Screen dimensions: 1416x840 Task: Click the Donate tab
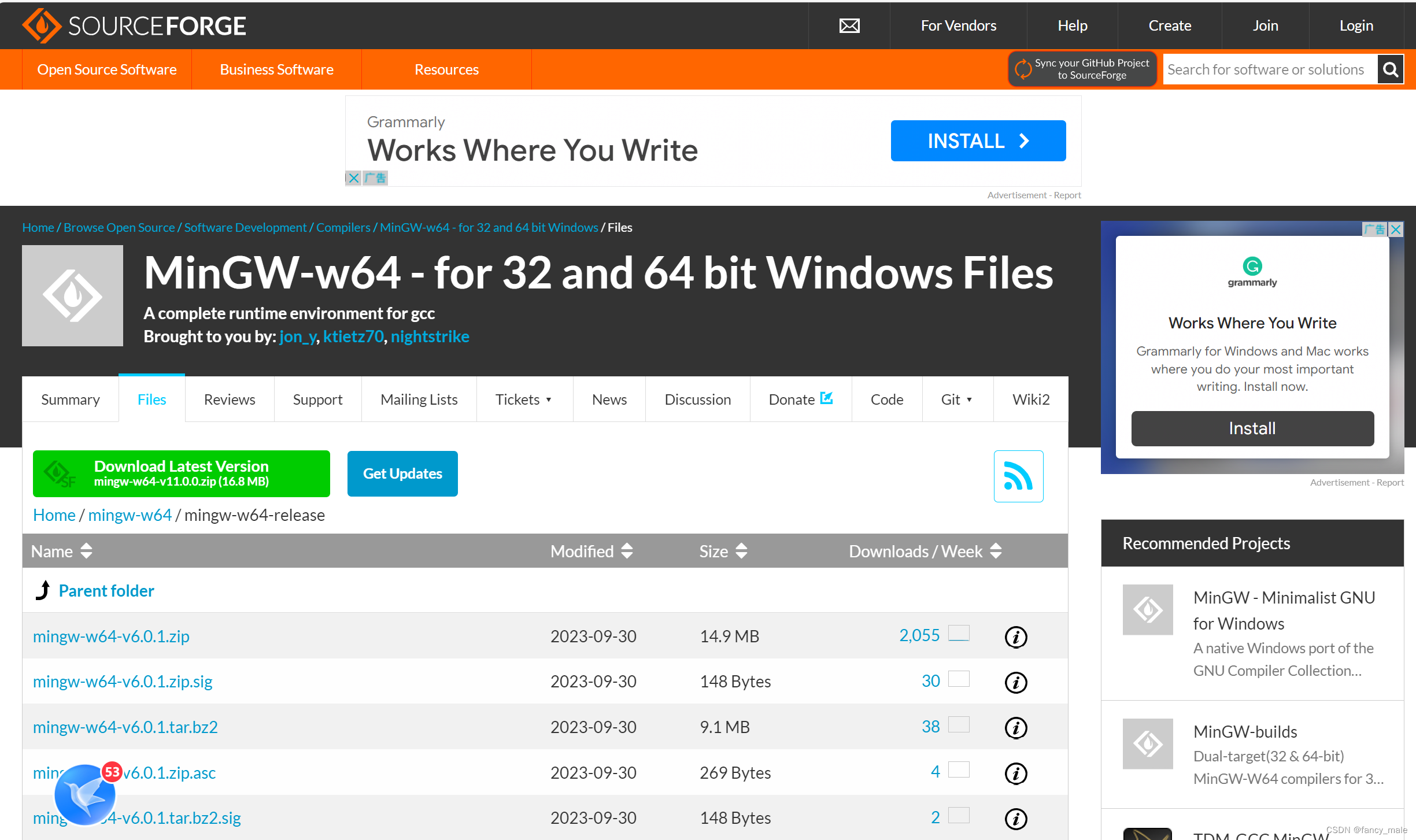point(801,399)
